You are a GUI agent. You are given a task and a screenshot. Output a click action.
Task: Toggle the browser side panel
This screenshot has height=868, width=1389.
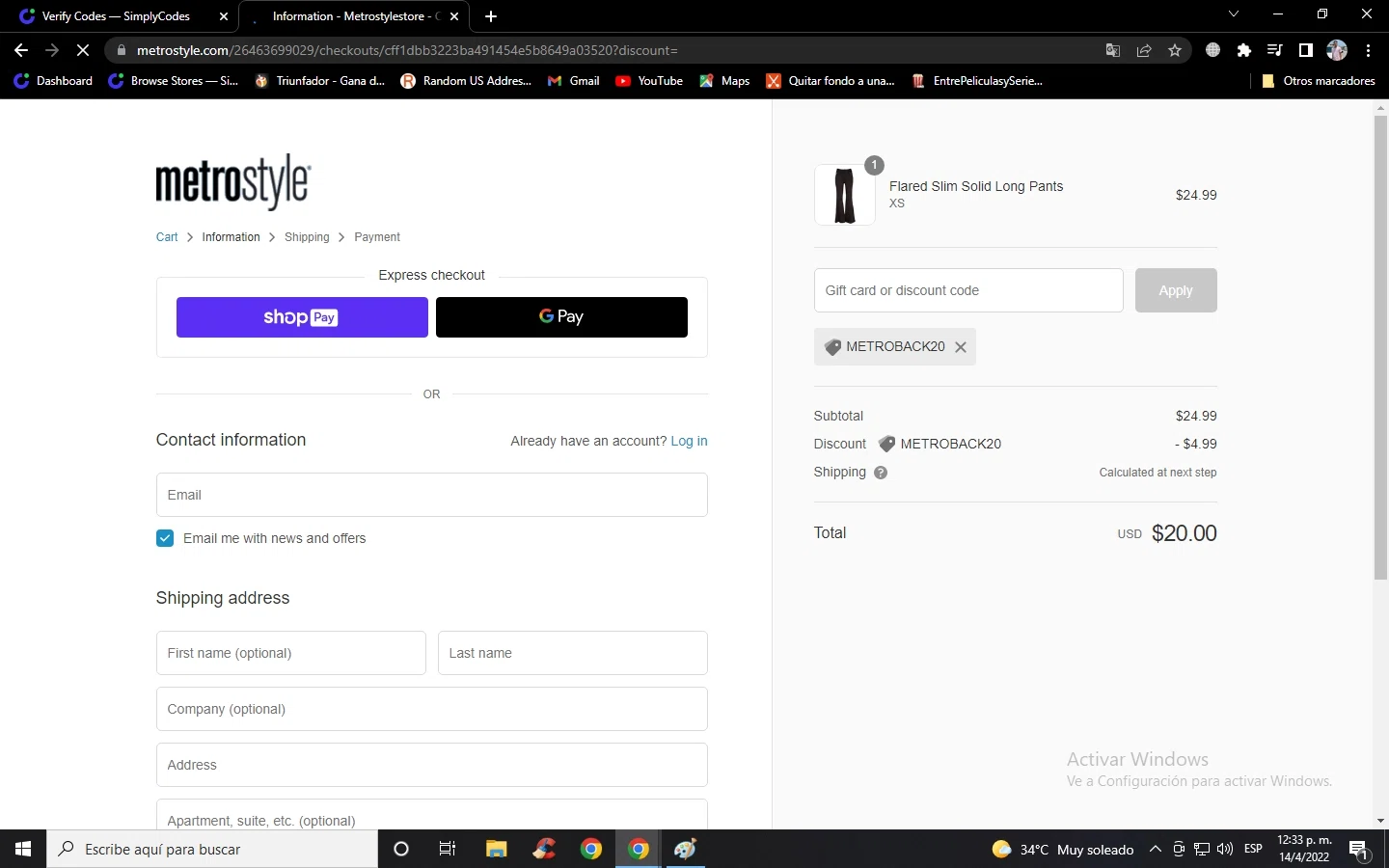(1306, 50)
